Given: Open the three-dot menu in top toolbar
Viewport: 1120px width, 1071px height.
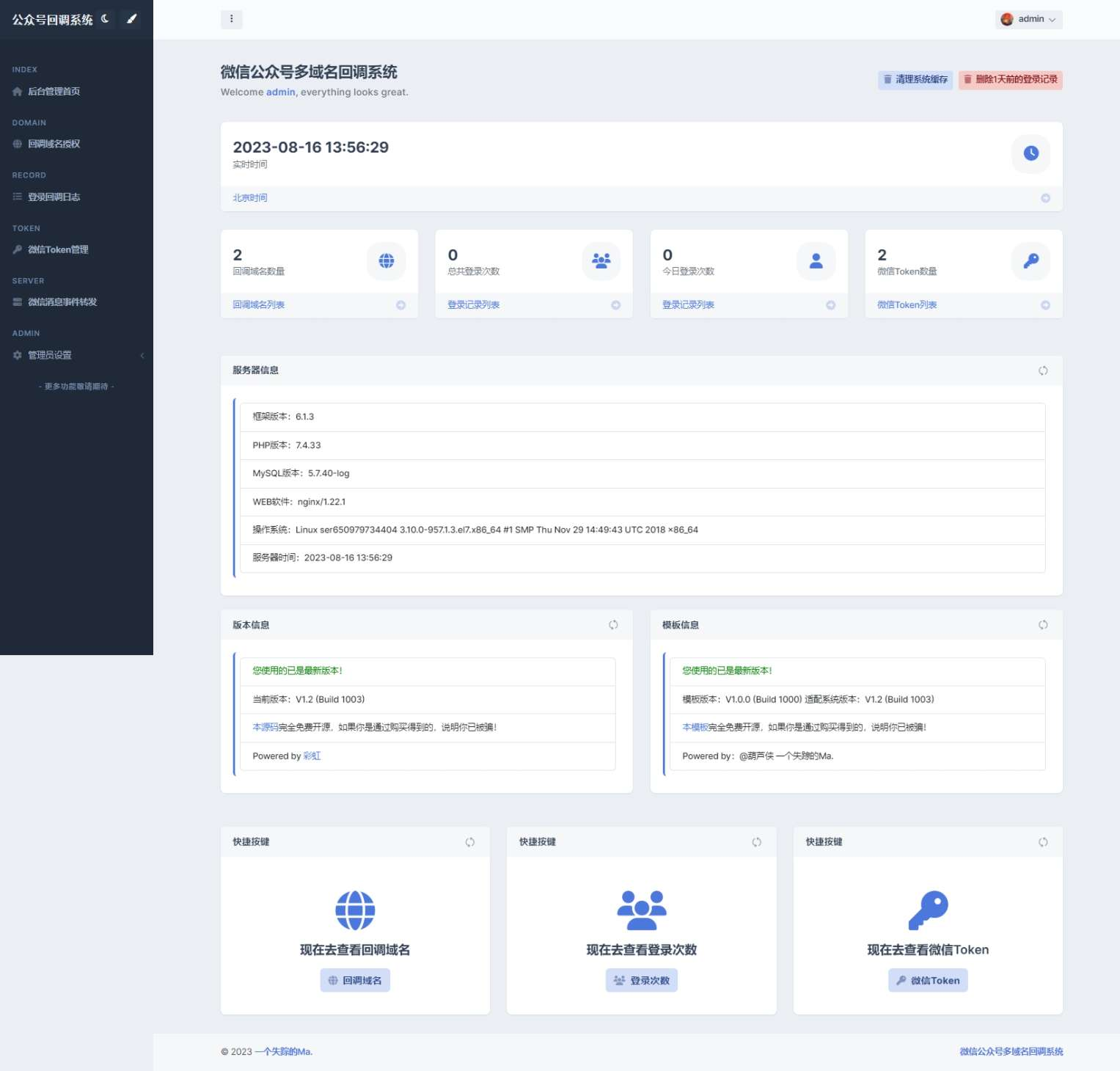Looking at the screenshot, I should [x=232, y=19].
